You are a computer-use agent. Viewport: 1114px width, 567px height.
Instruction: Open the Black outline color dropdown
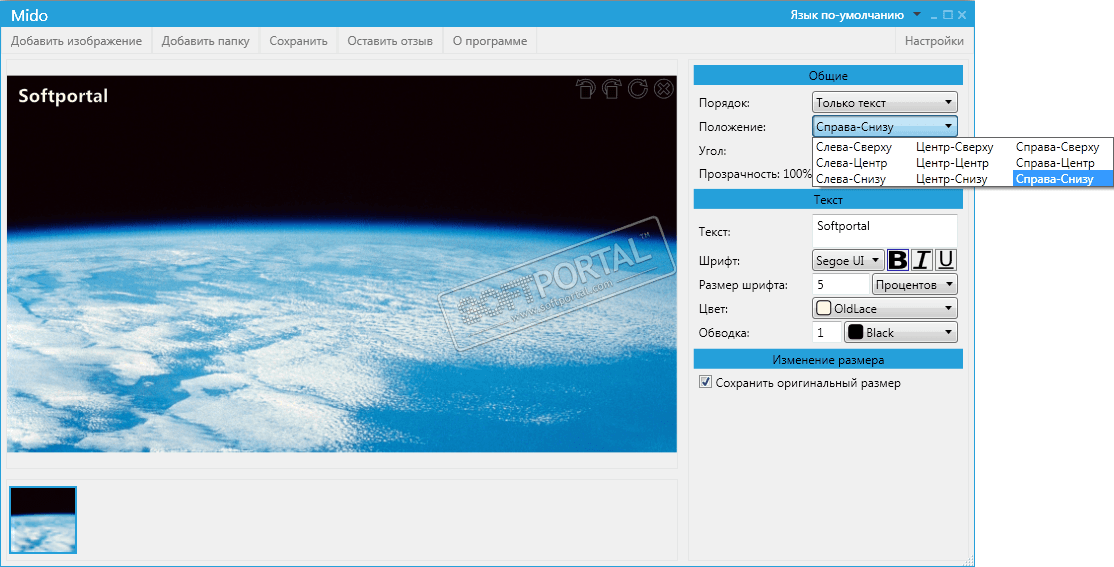point(901,333)
